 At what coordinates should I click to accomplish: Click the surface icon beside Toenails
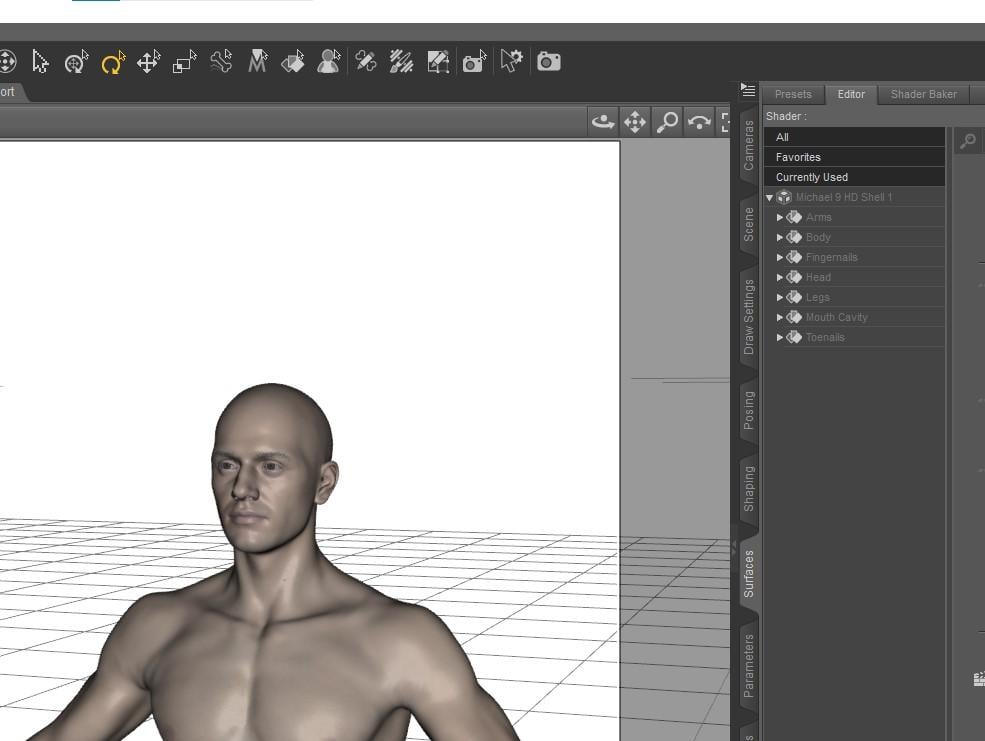[x=793, y=337]
